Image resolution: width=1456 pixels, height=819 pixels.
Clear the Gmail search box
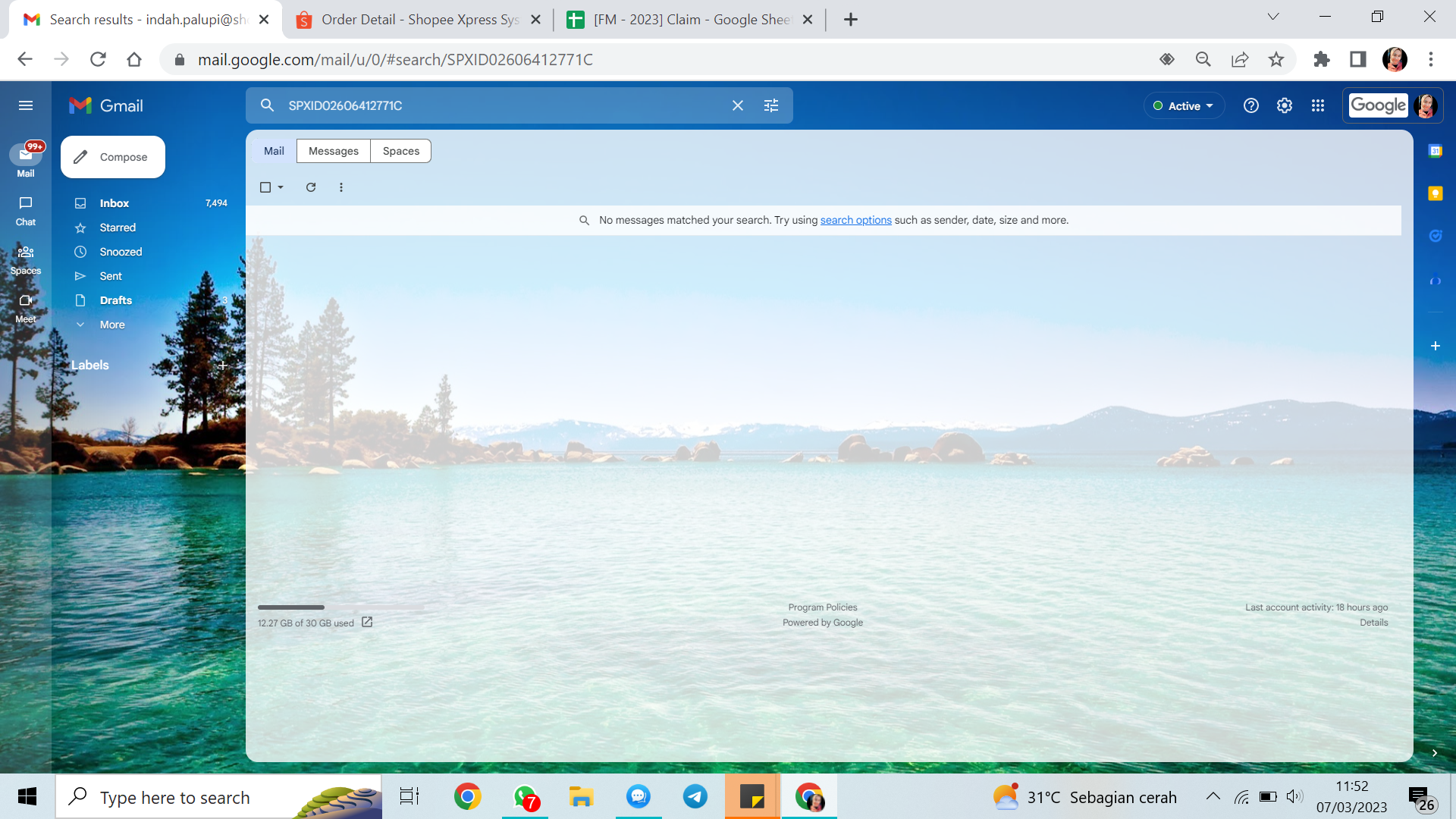[738, 105]
